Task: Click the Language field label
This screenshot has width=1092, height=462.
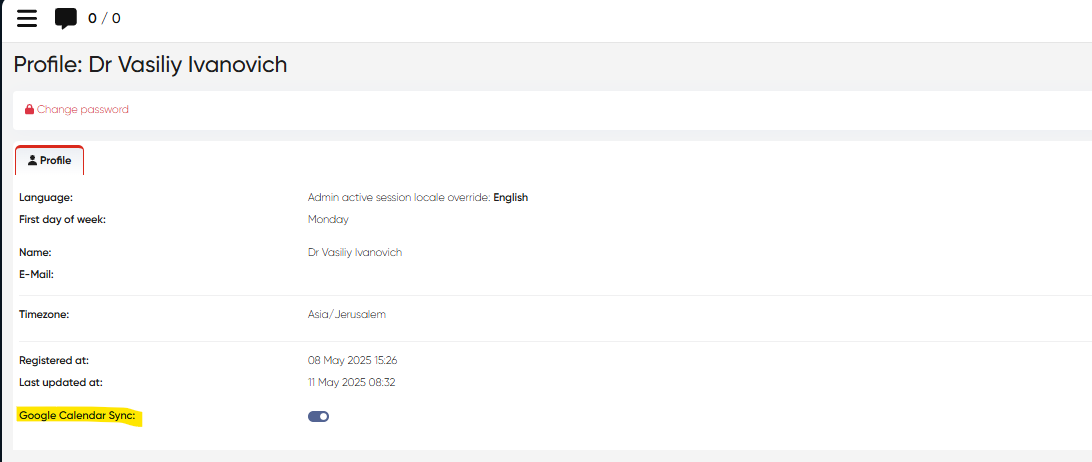Action: [46, 197]
